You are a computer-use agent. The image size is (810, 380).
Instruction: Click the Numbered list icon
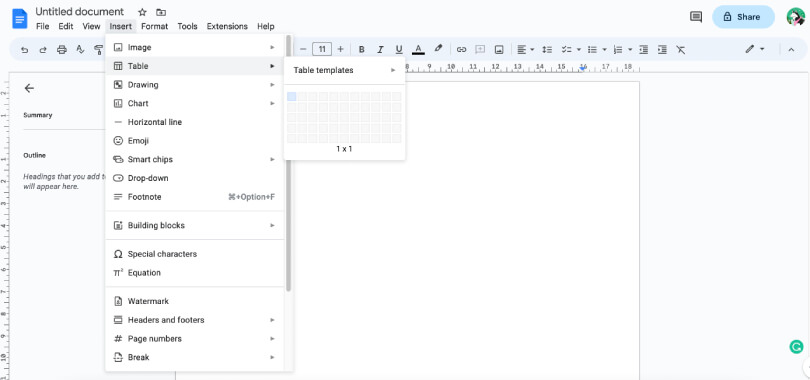click(618, 50)
